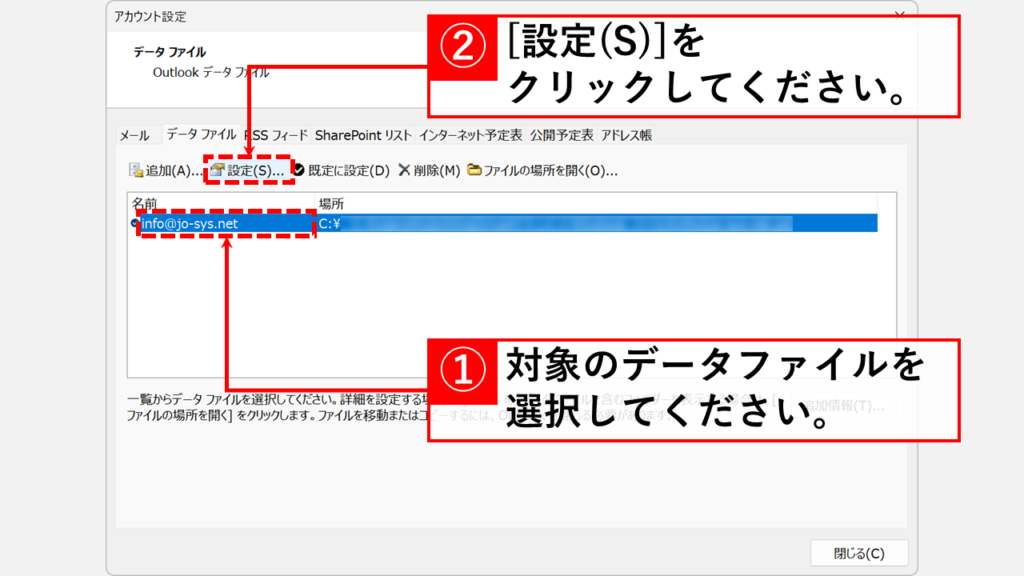
Task: Click the 場所 column header
Action: click(596, 204)
